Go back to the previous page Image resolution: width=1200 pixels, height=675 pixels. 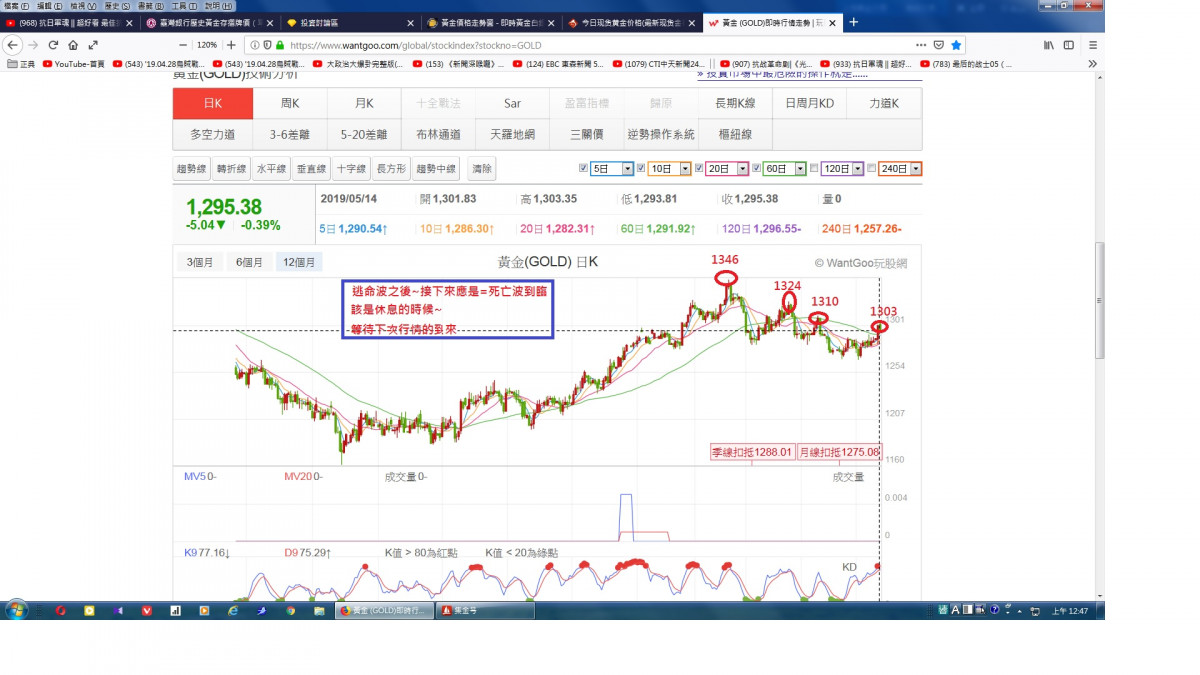click(x=13, y=45)
